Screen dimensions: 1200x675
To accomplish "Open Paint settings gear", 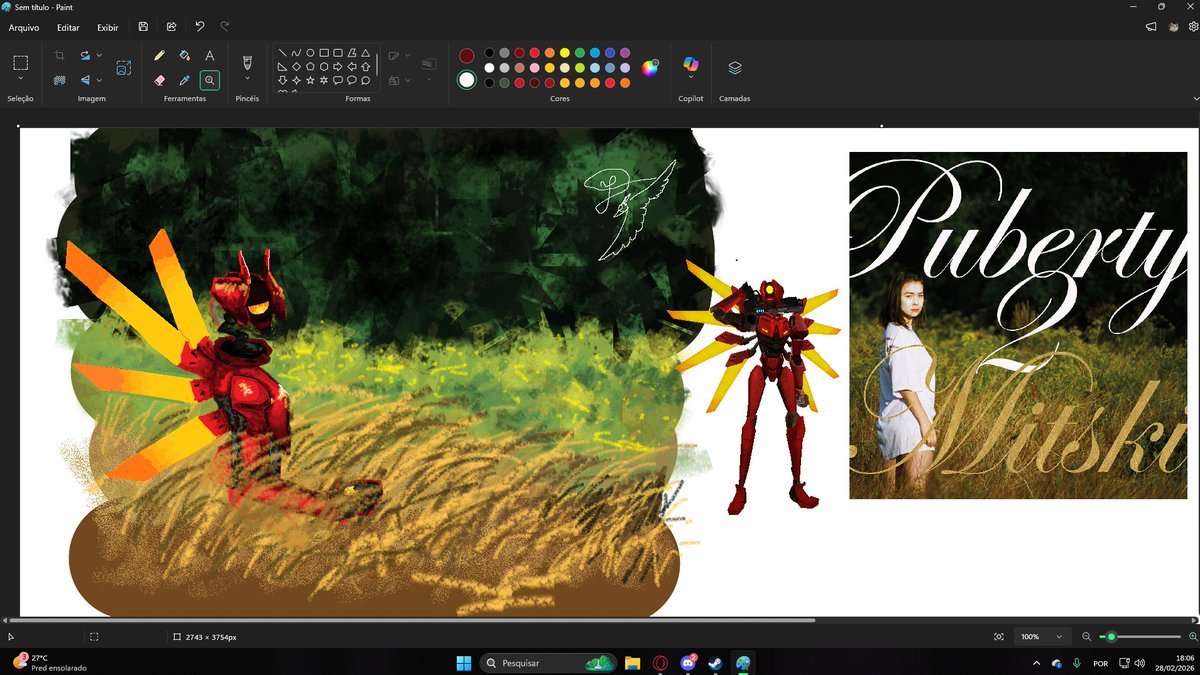I will (1193, 27).
